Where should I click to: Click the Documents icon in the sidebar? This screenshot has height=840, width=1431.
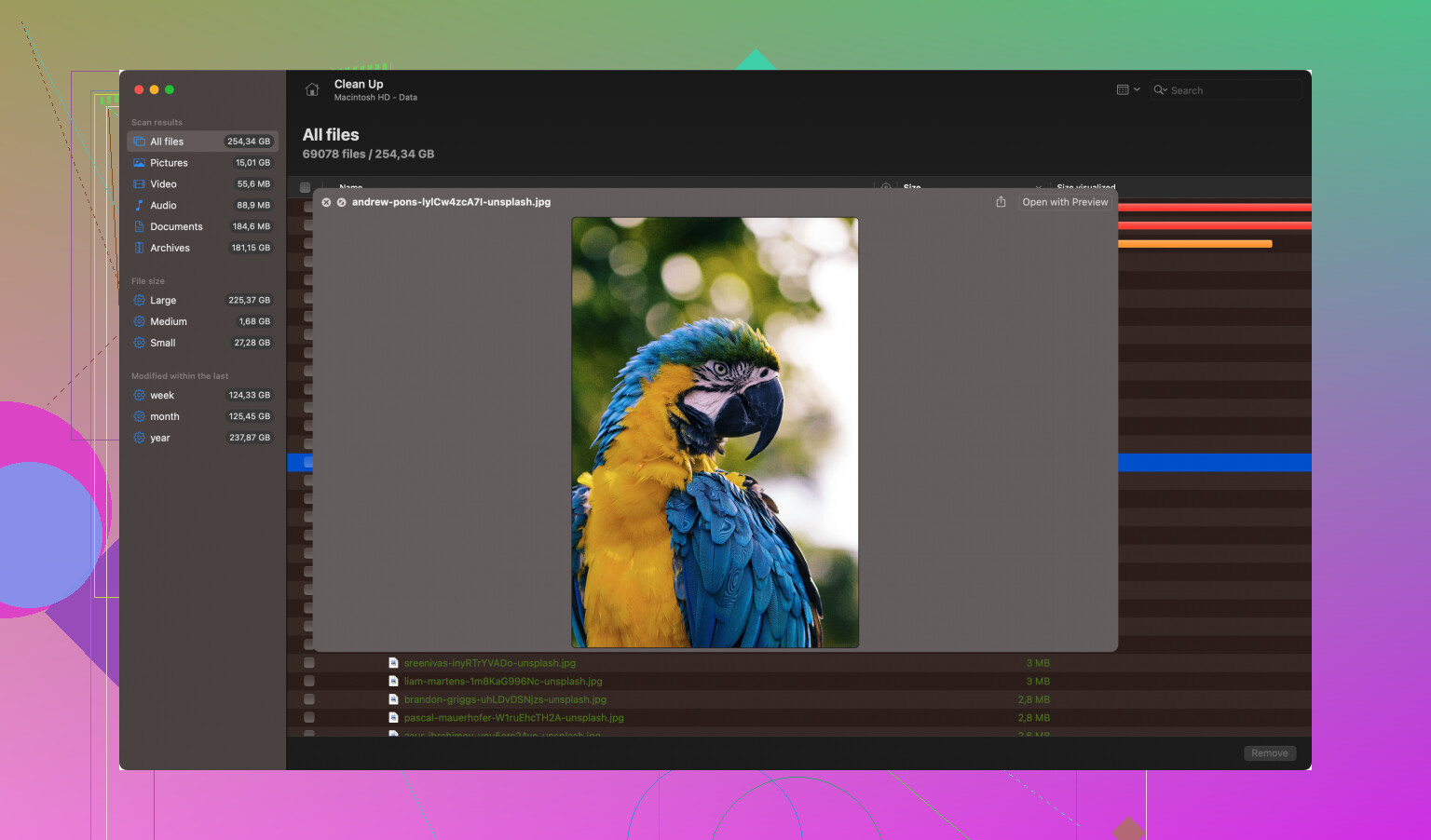[139, 226]
